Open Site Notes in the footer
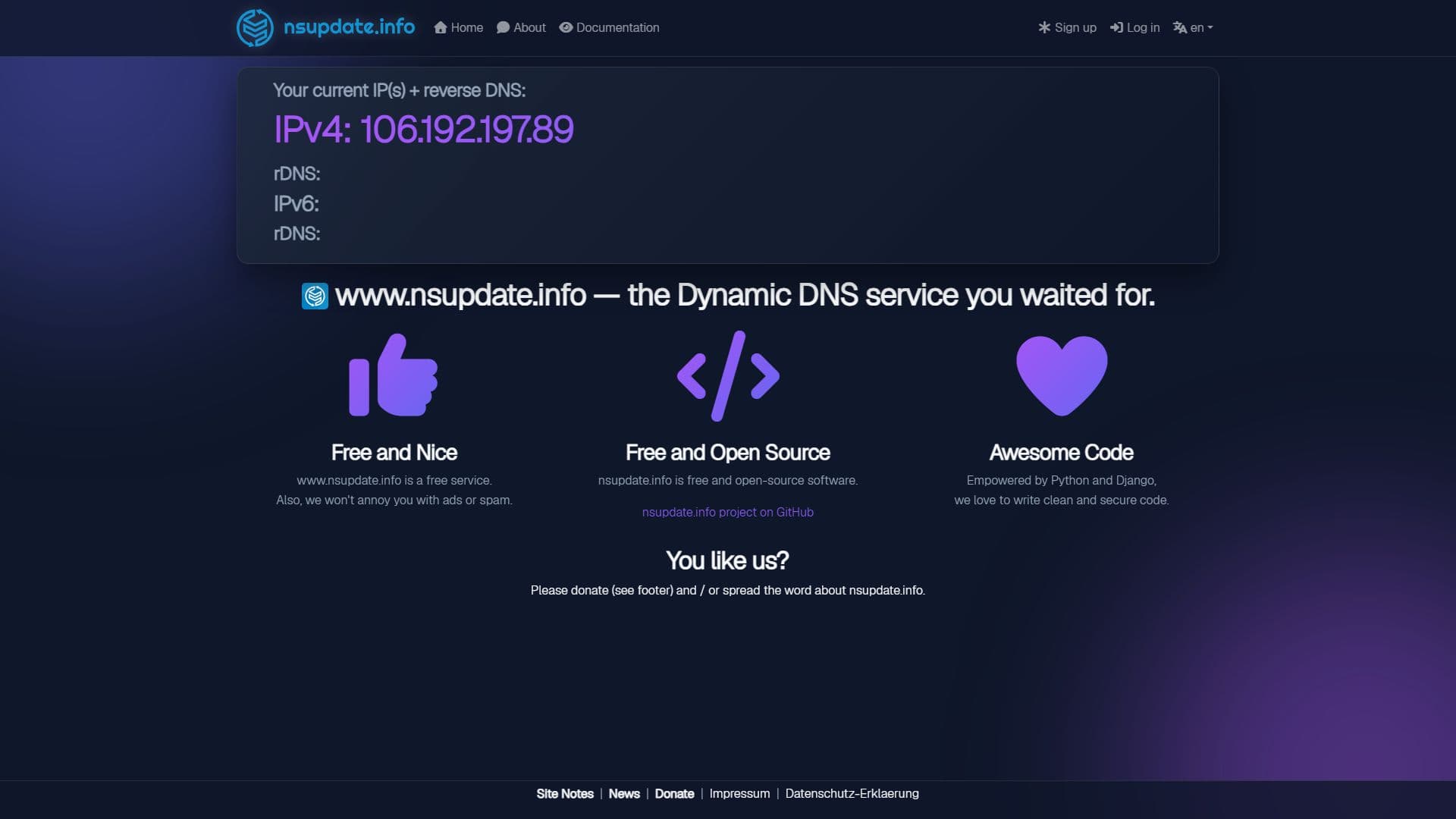 (x=565, y=794)
